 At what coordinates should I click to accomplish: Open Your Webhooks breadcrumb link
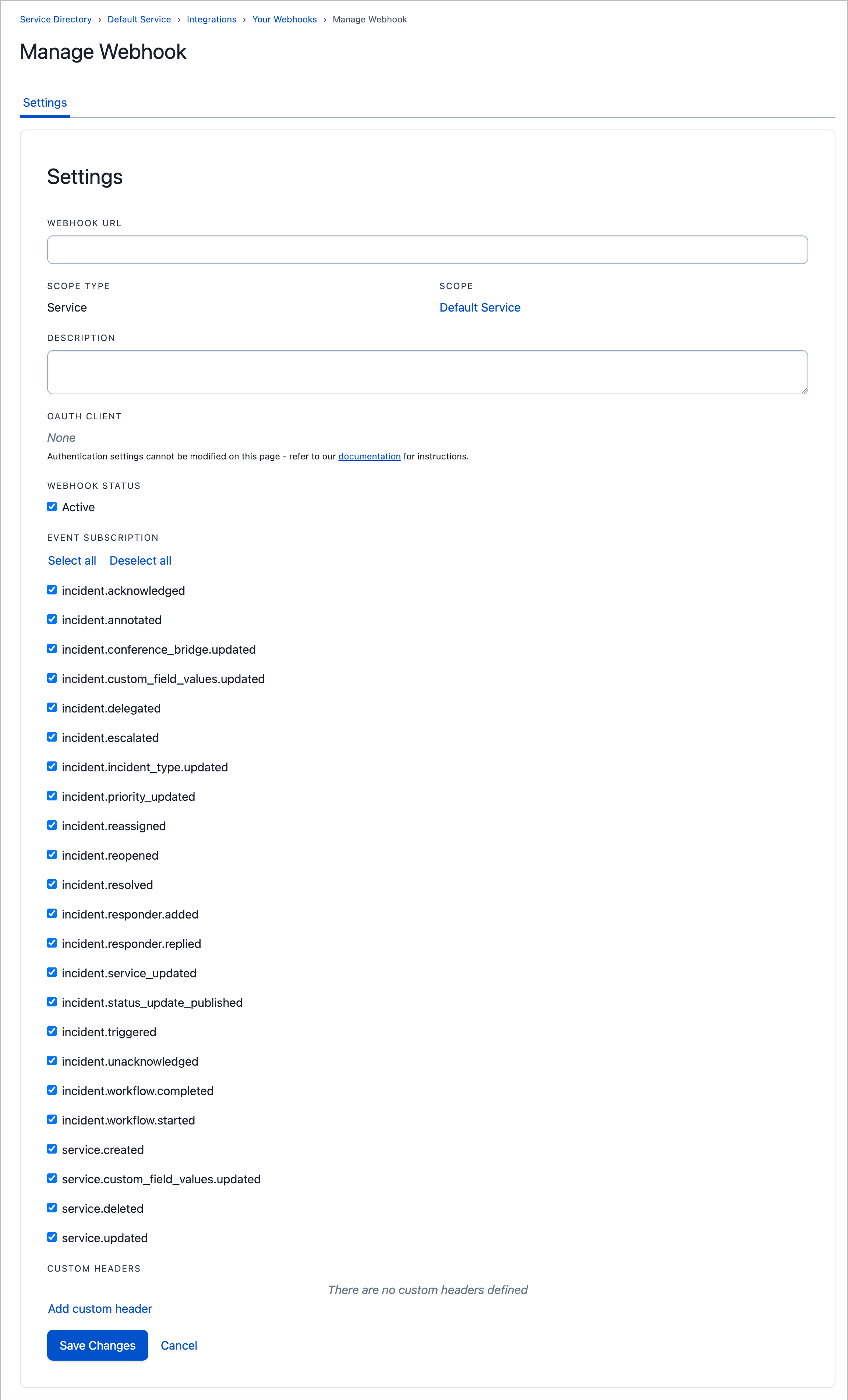point(284,19)
